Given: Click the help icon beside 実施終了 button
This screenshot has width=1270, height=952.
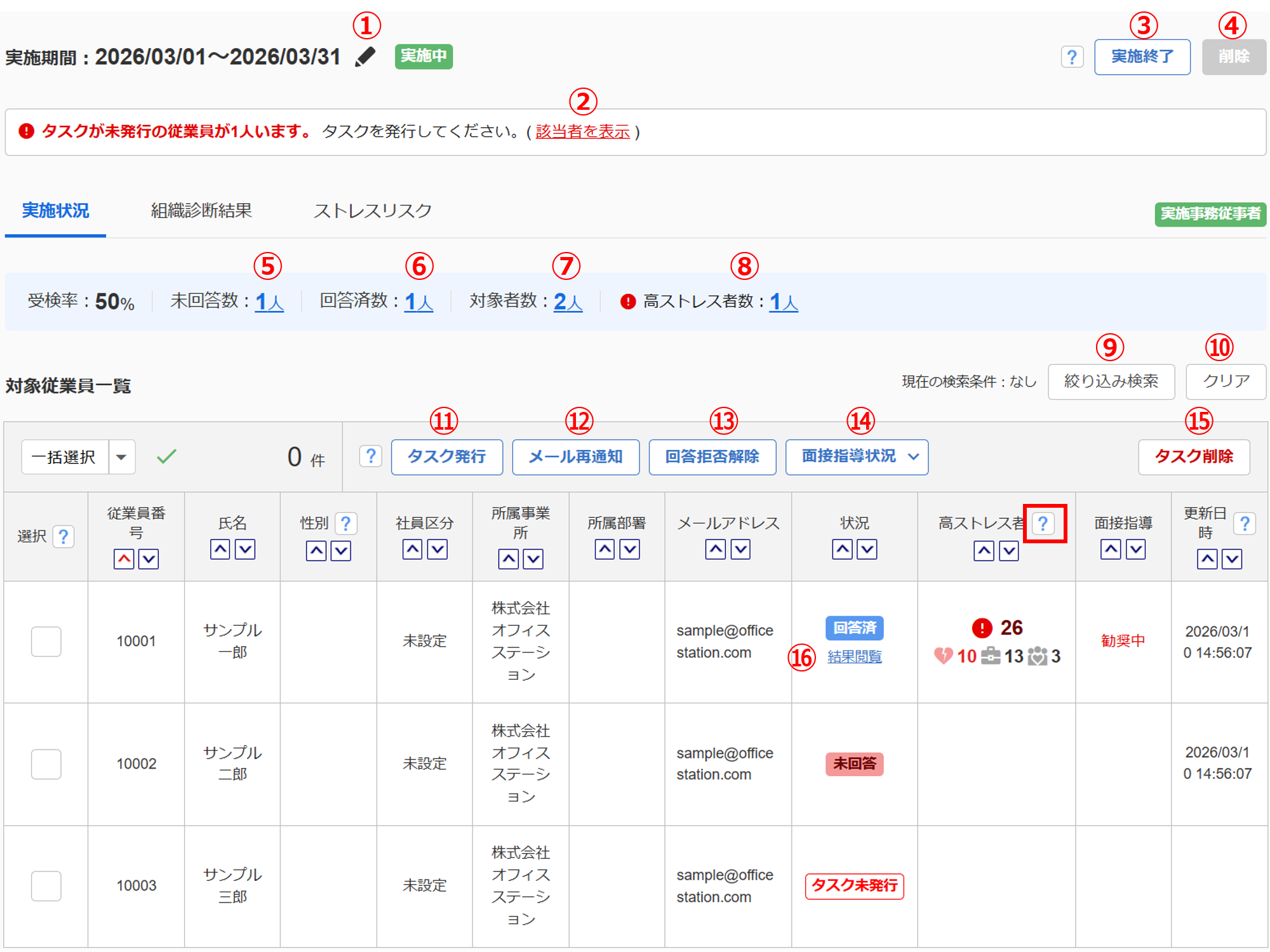Looking at the screenshot, I should pos(1072,57).
